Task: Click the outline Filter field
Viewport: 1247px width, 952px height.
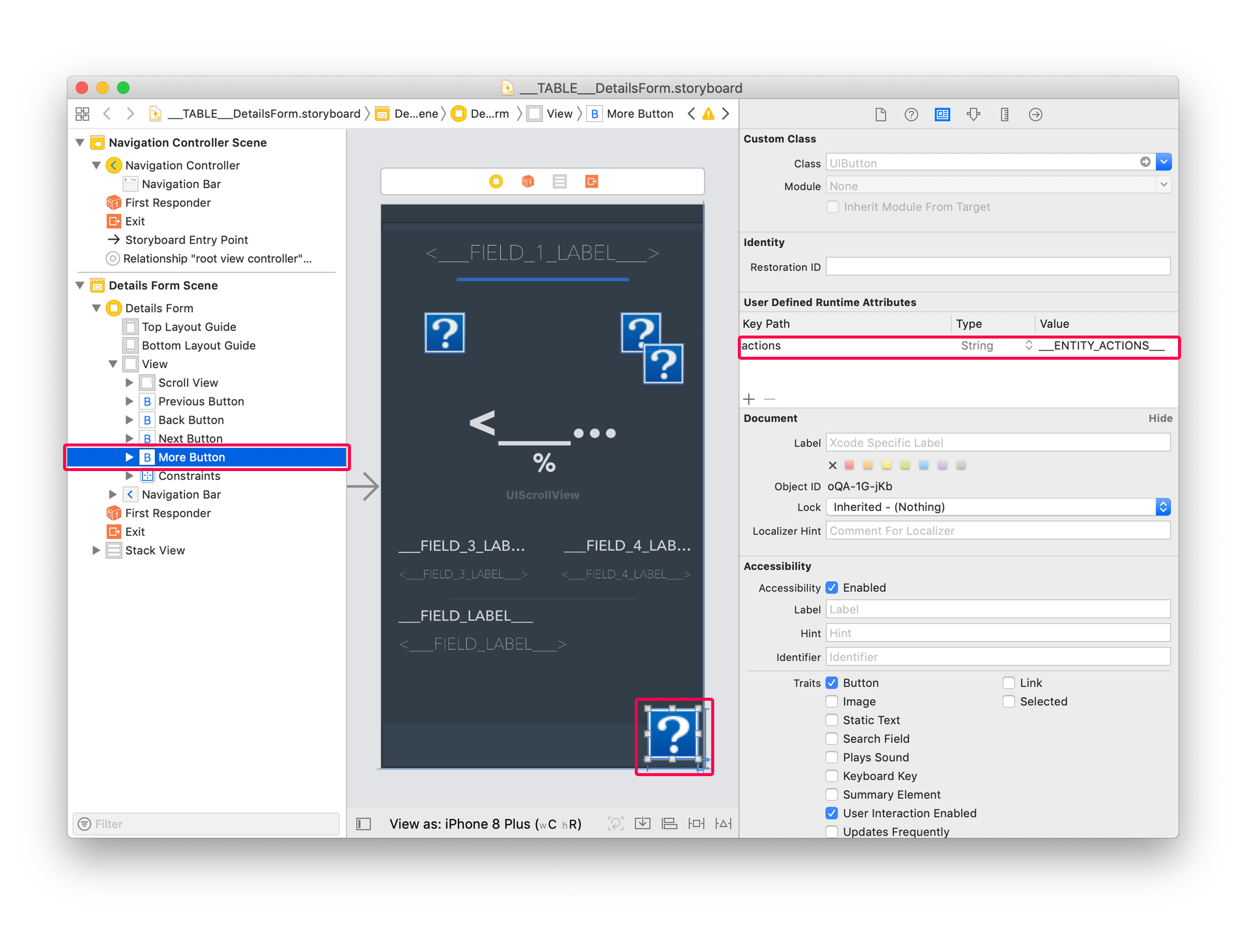Action: [207, 824]
